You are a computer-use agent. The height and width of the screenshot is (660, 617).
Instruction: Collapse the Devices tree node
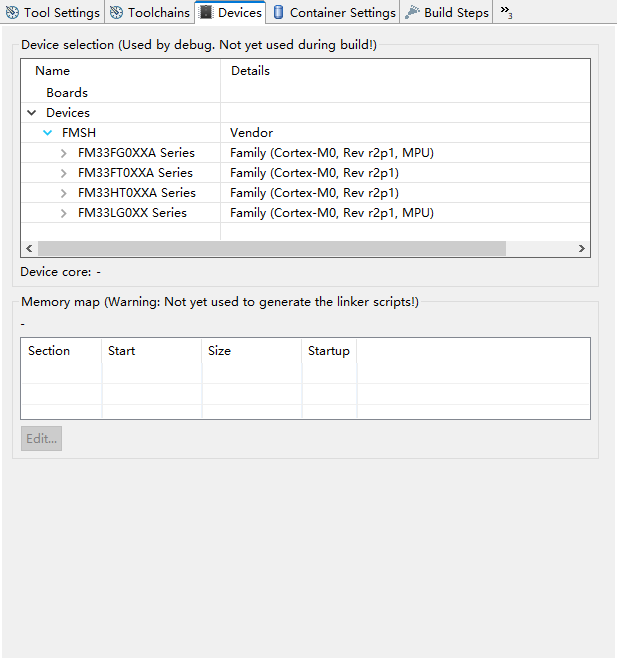[32, 113]
